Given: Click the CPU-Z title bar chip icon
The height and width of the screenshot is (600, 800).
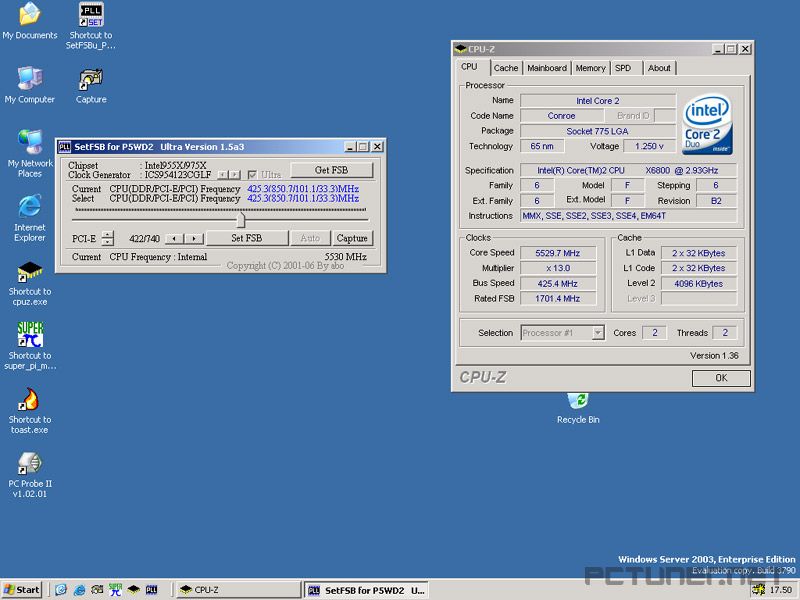Looking at the screenshot, I should point(461,49).
